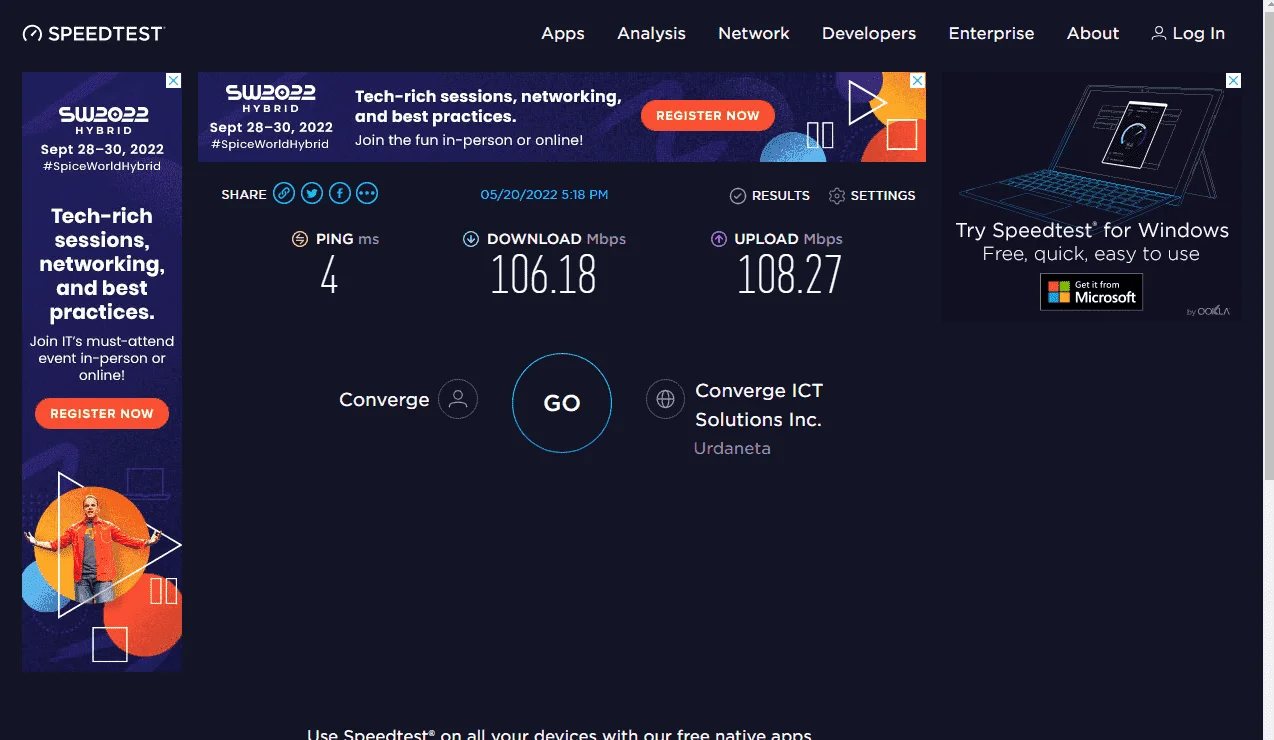Click the Log In link

[x=1188, y=33]
